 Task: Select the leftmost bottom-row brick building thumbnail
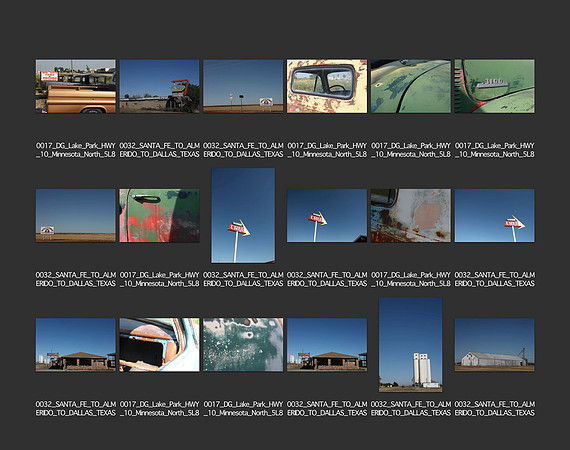tap(76, 345)
